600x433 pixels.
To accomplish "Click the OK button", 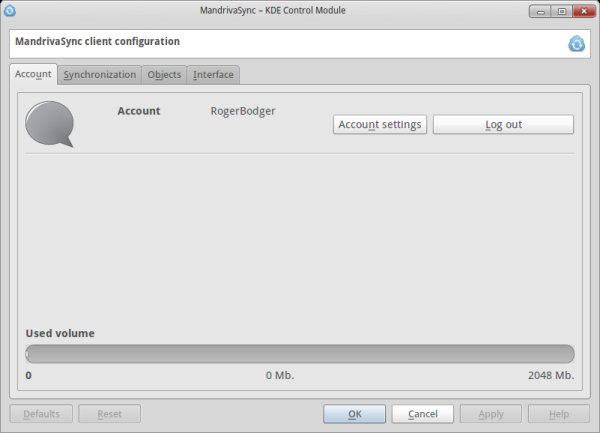I will pyautogui.click(x=354, y=414).
